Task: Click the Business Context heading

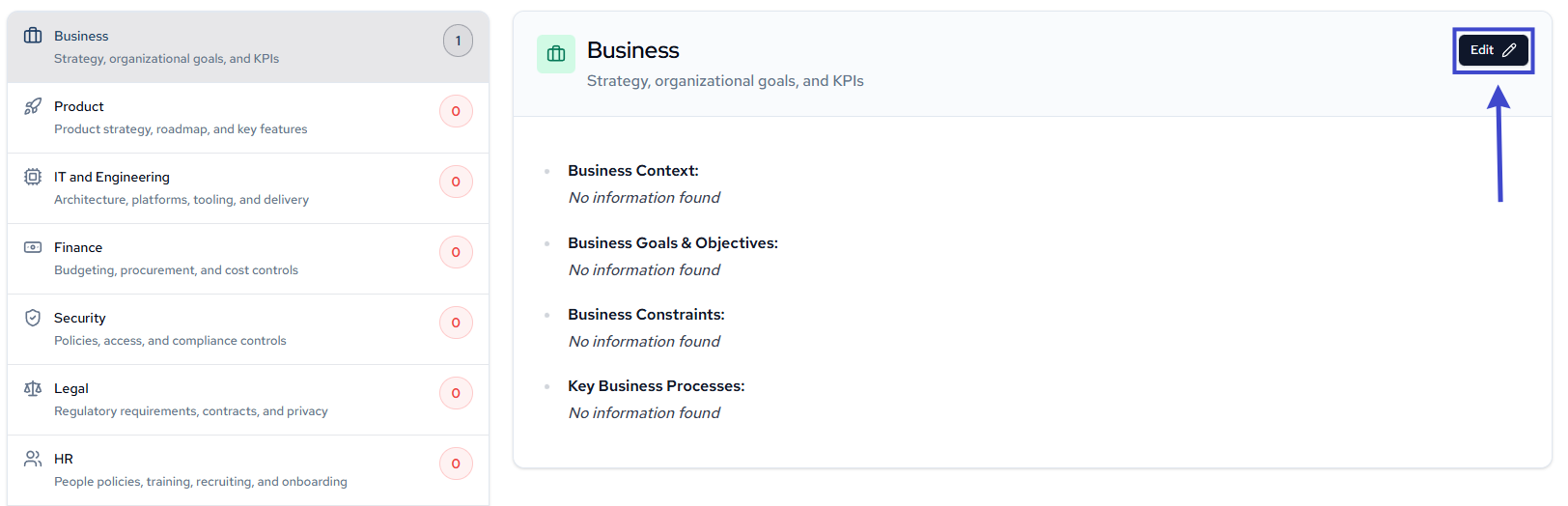Action: coord(633,171)
